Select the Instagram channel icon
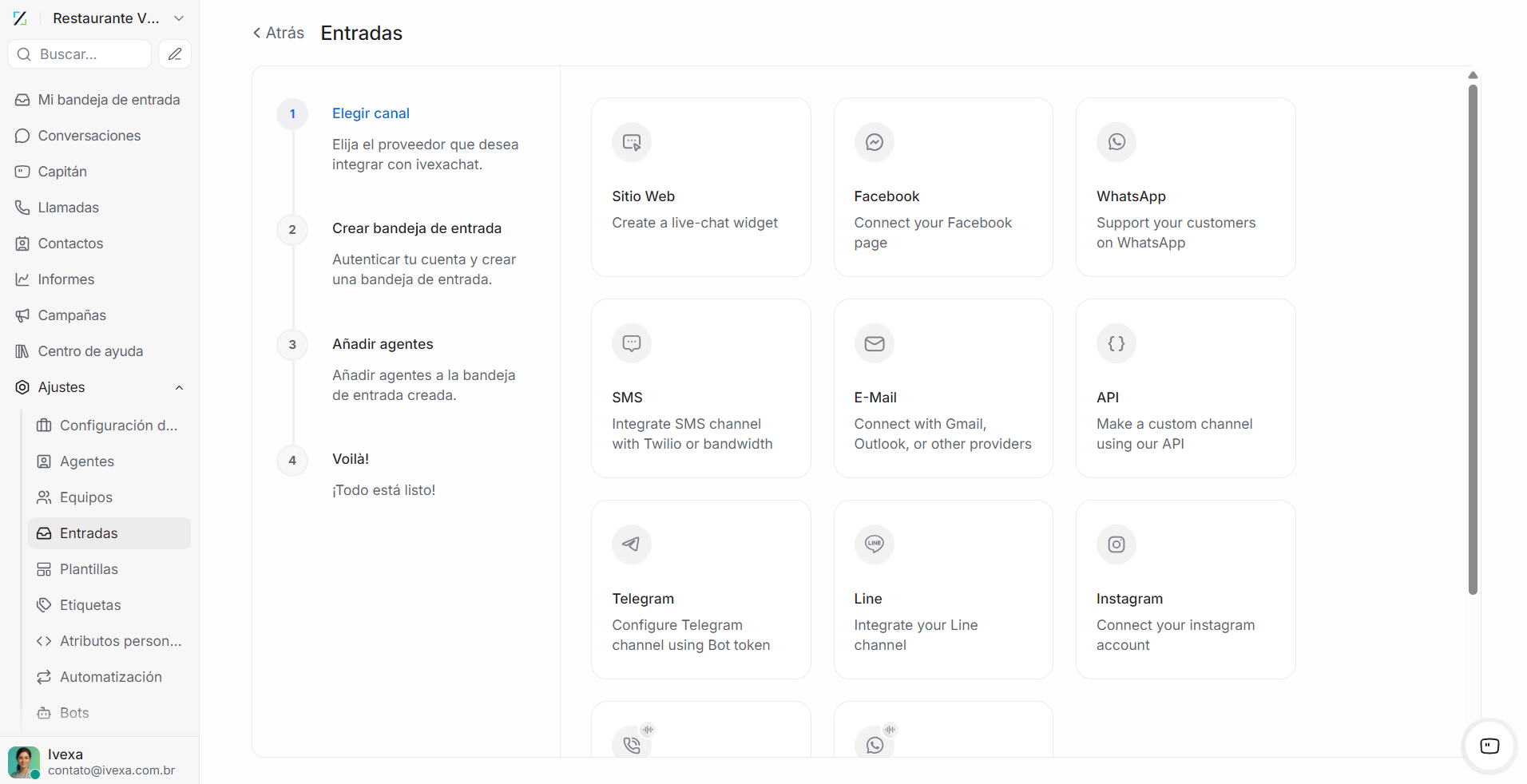The width and height of the screenshot is (1527, 784). (1116, 544)
